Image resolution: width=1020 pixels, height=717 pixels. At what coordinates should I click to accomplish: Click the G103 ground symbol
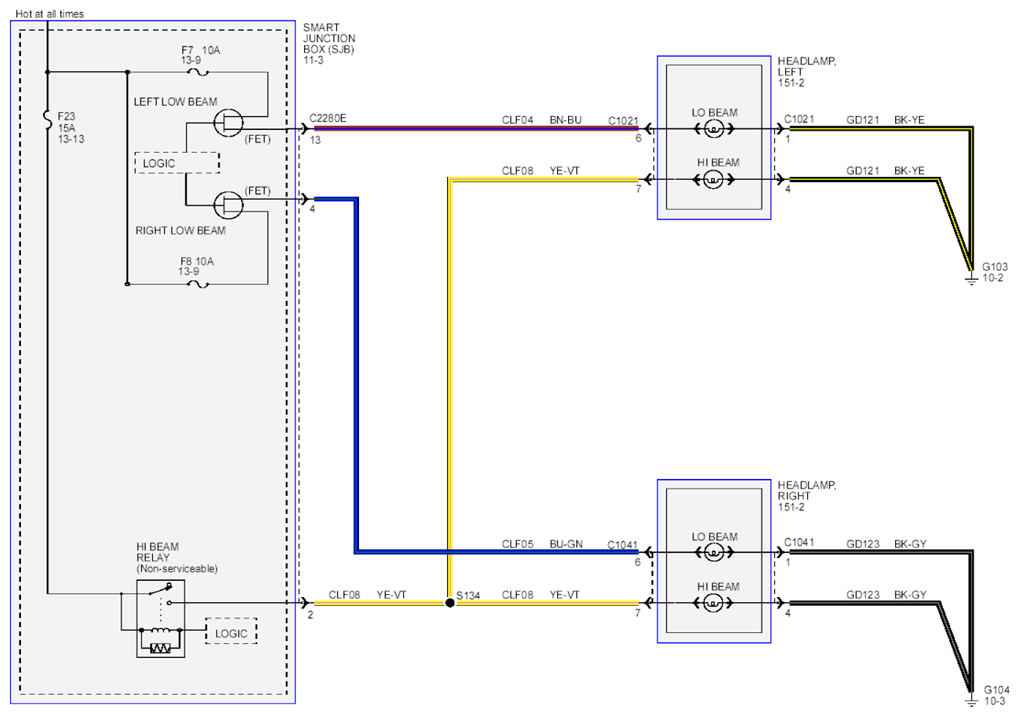971,279
